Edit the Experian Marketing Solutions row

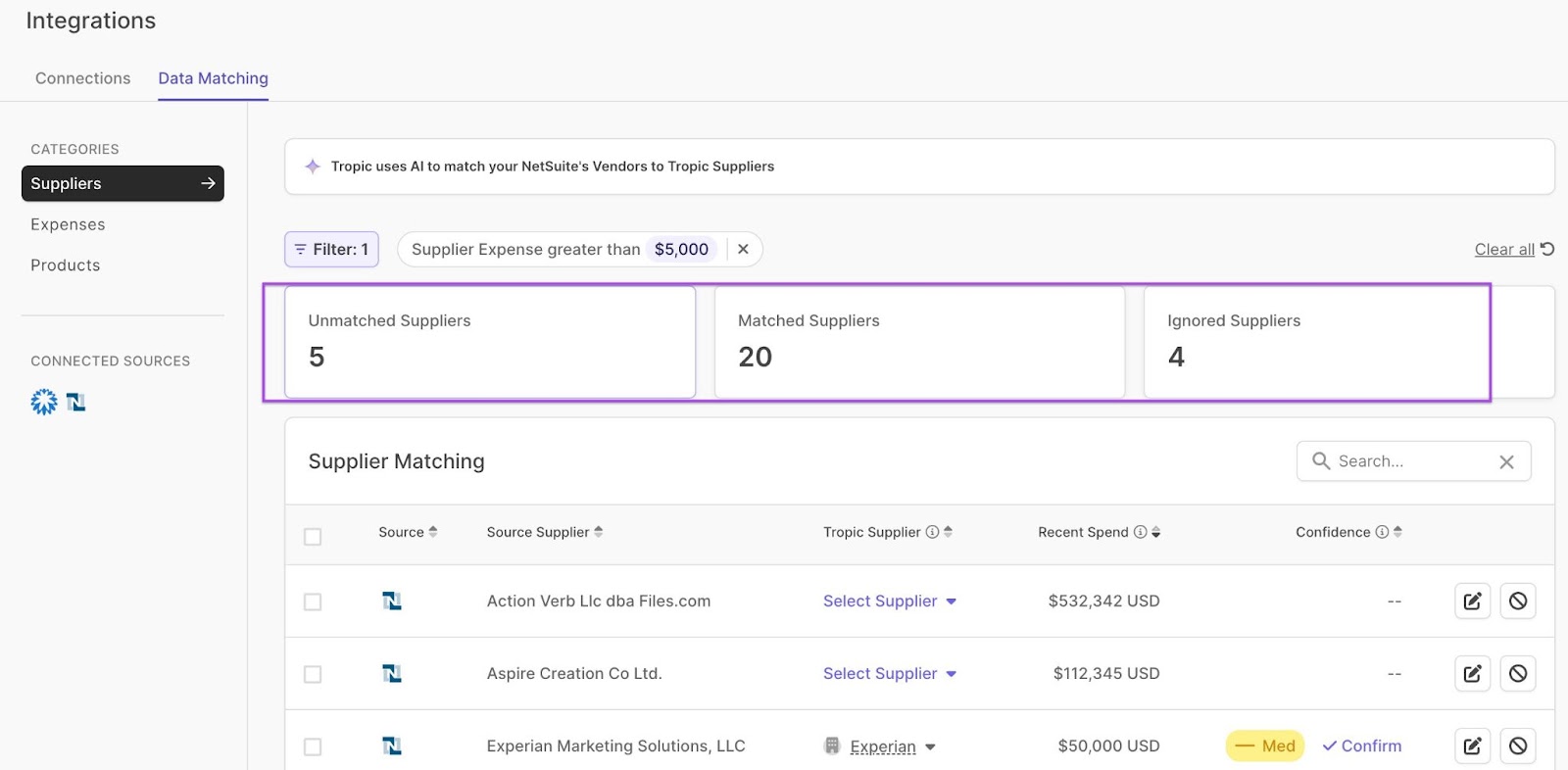click(x=1473, y=746)
